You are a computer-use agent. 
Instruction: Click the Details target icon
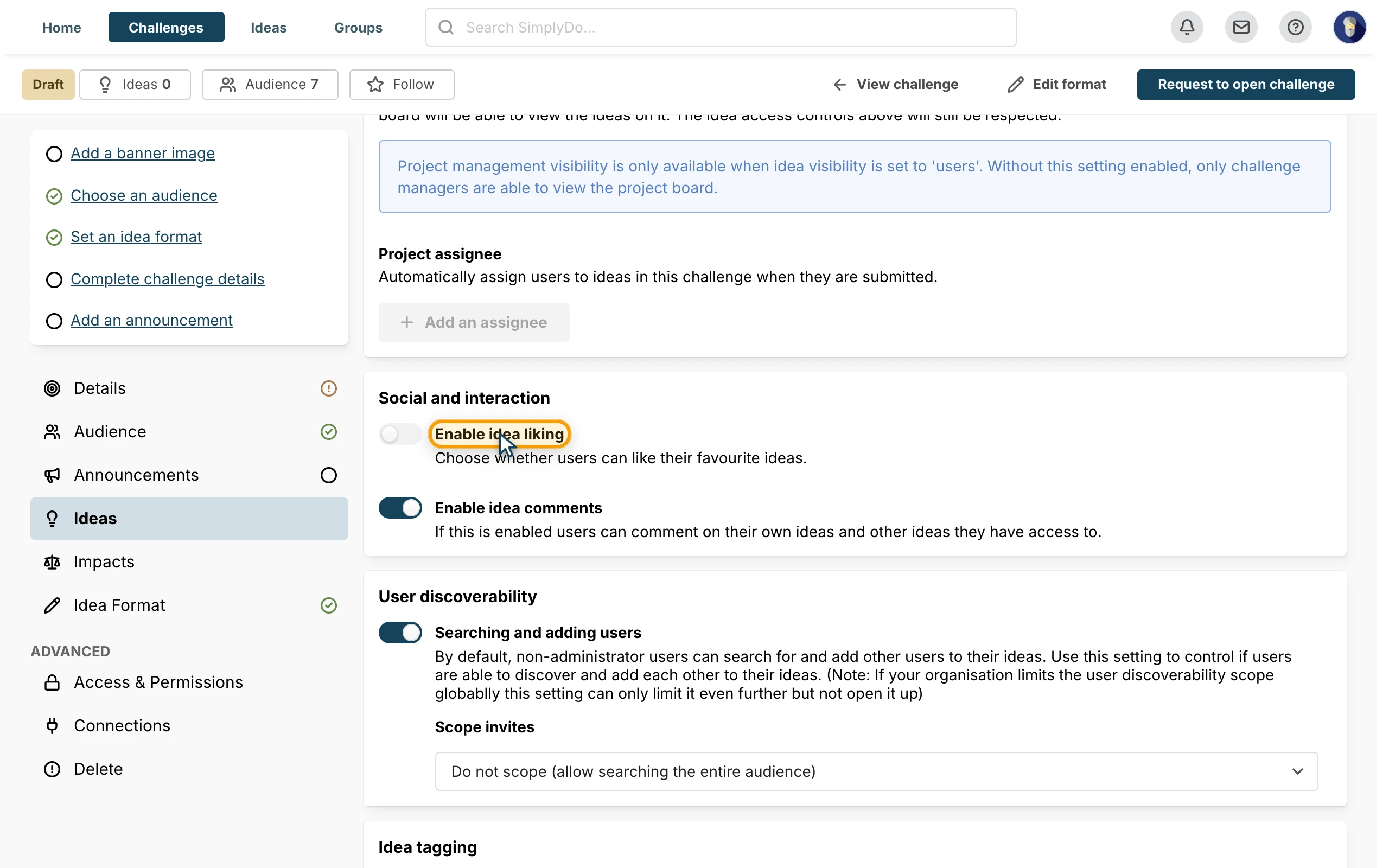(52, 388)
